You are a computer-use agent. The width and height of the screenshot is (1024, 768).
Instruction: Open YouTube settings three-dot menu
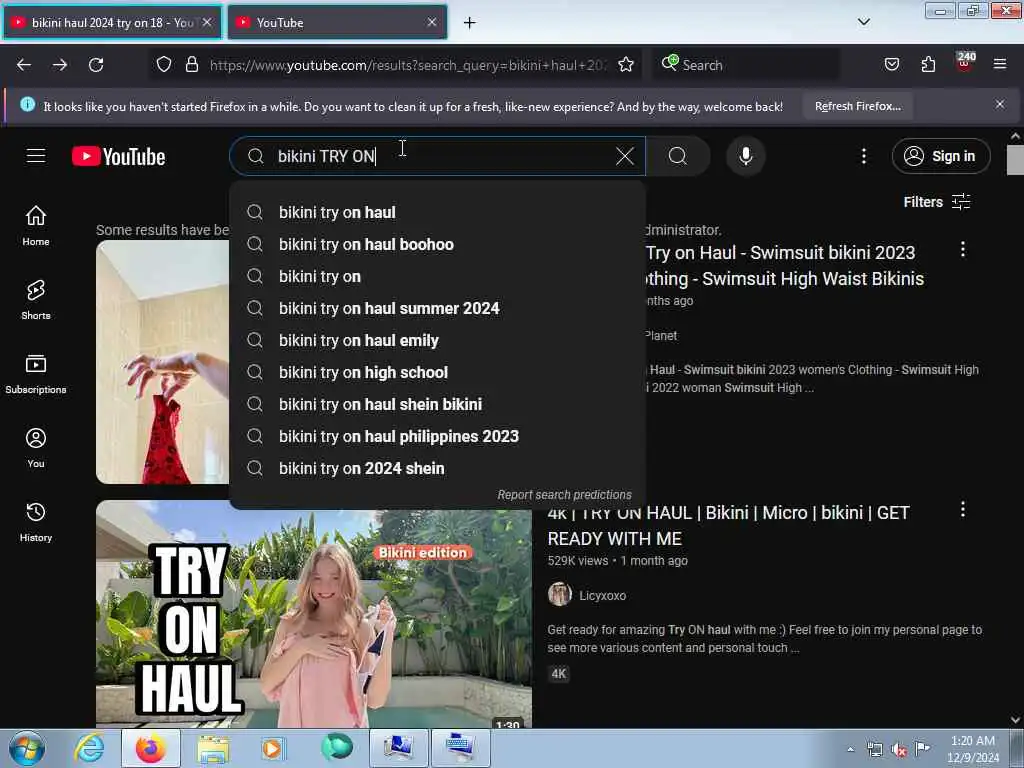863,156
